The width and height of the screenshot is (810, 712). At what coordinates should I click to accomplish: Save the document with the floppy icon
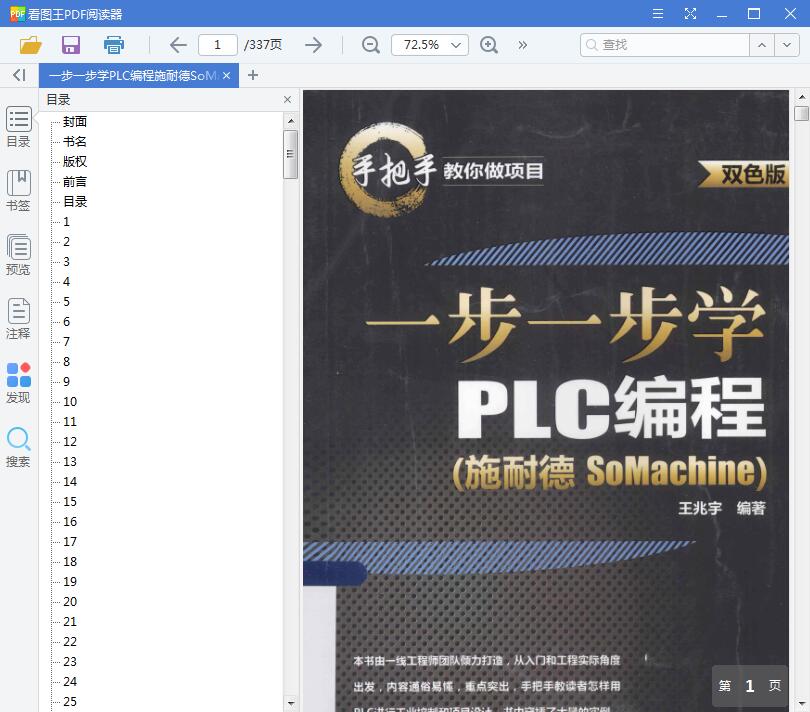[71, 45]
